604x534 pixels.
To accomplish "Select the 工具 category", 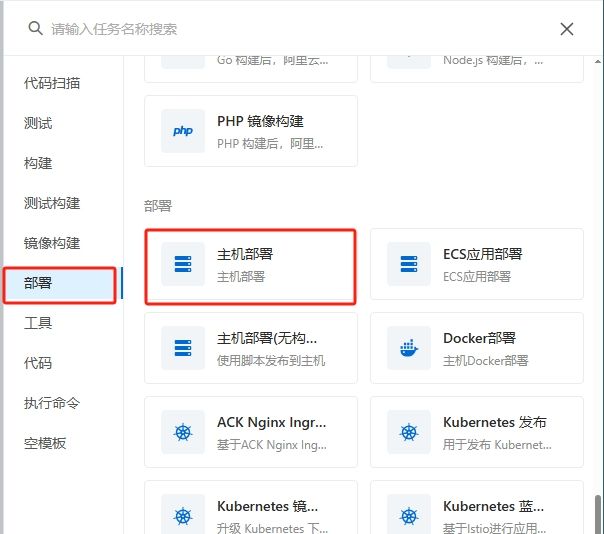I will (38, 323).
